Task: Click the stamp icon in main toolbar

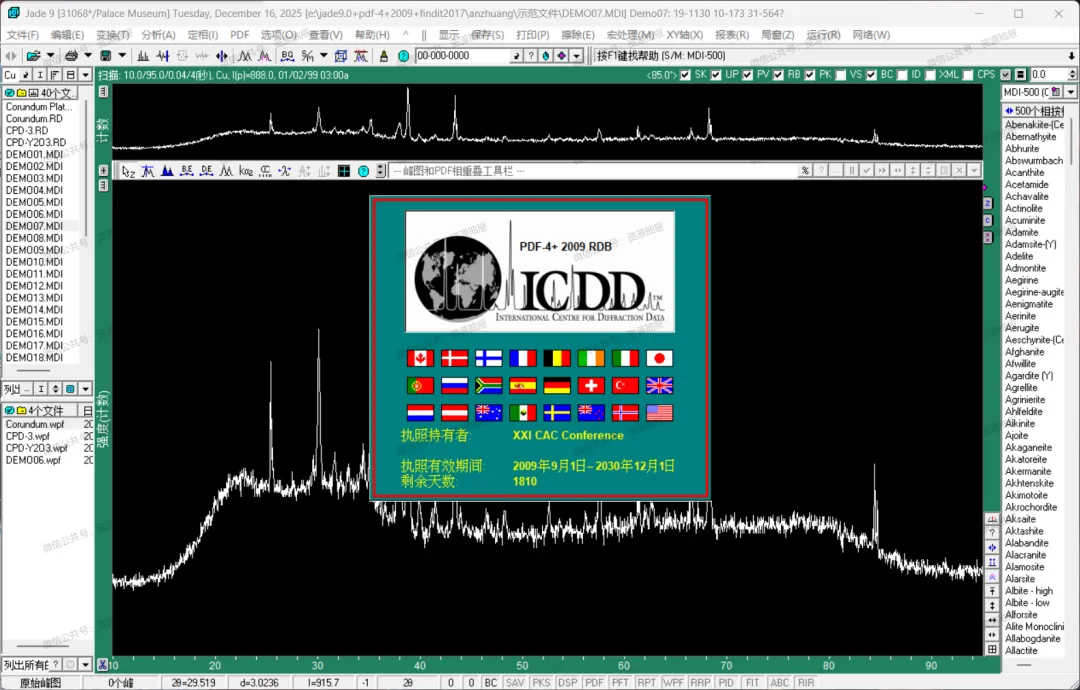Action: (x=384, y=56)
